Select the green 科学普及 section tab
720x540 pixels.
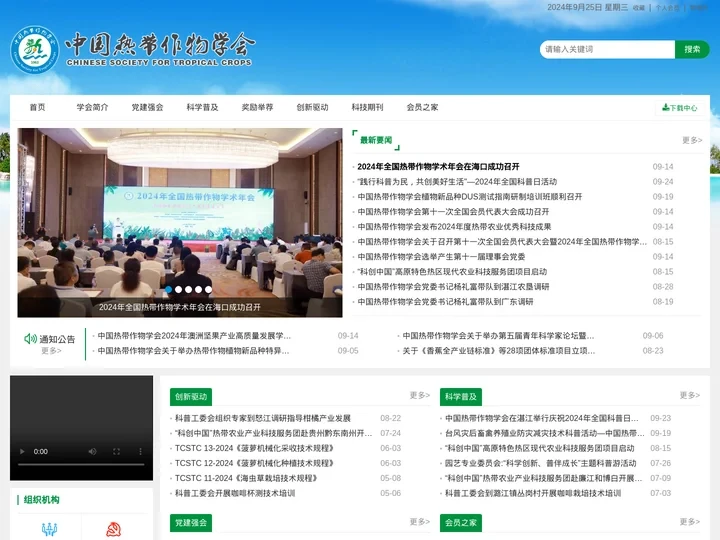[461, 397]
